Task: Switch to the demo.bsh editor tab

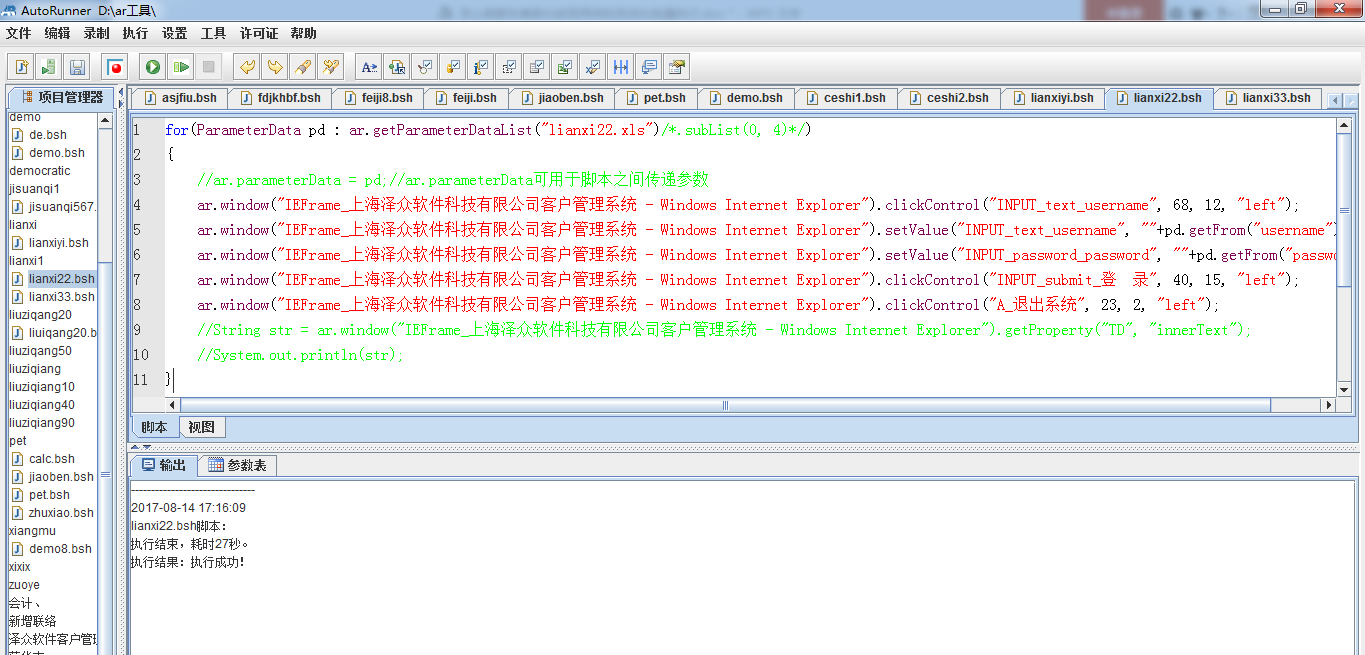Action: [x=745, y=98]
